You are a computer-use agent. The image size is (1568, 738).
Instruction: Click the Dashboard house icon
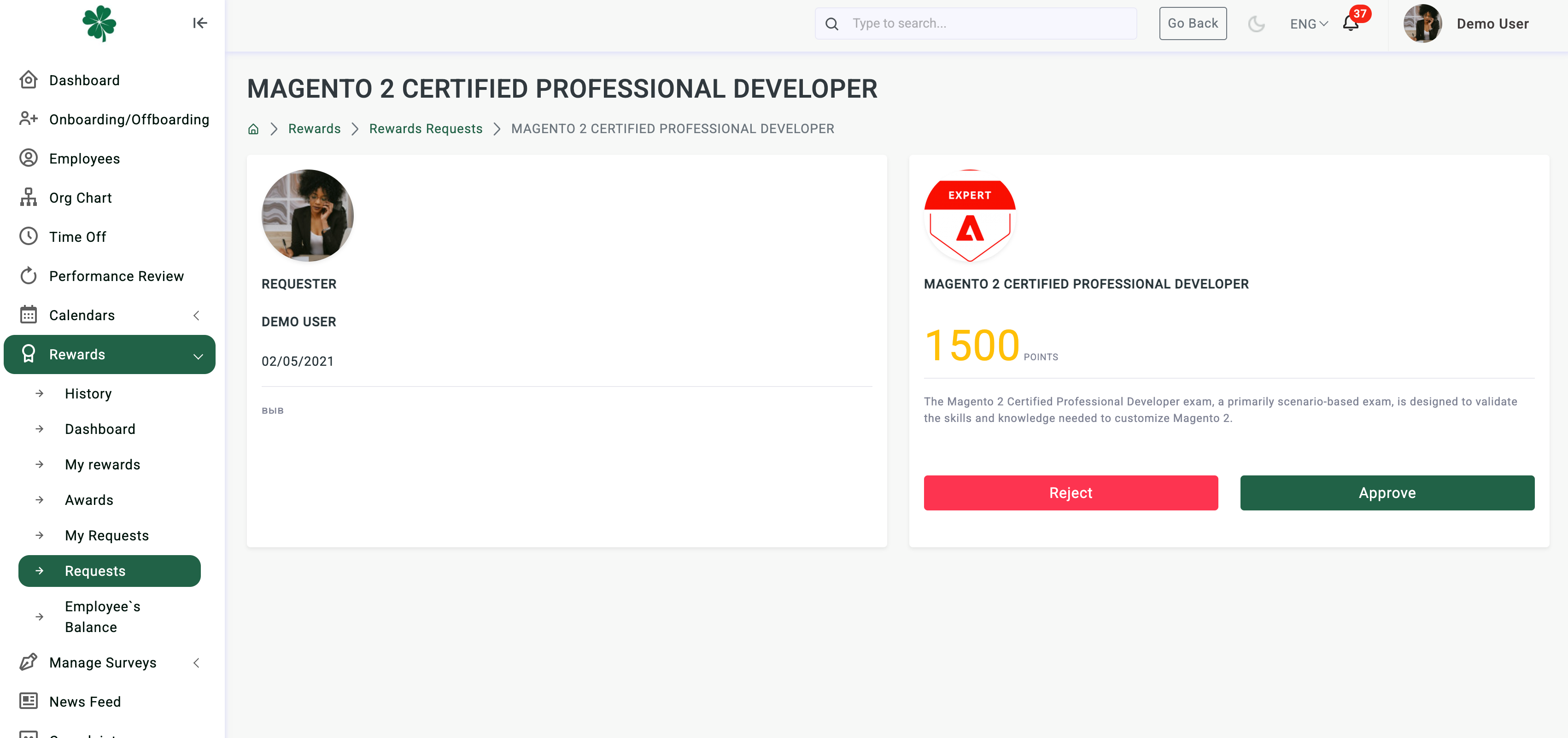(28, 80)
